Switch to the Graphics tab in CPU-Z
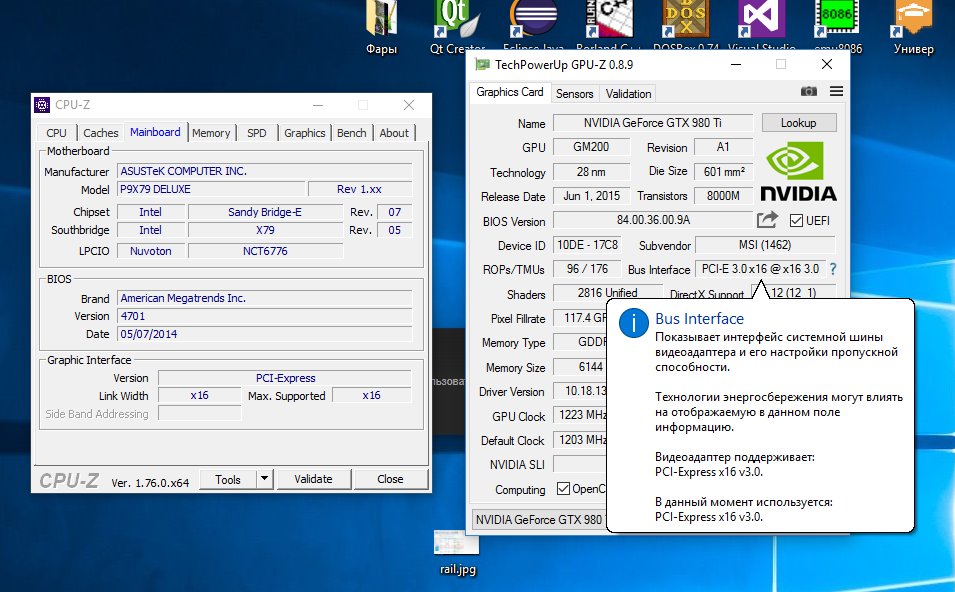The image size is (955, 592). (x=305, y=133)
